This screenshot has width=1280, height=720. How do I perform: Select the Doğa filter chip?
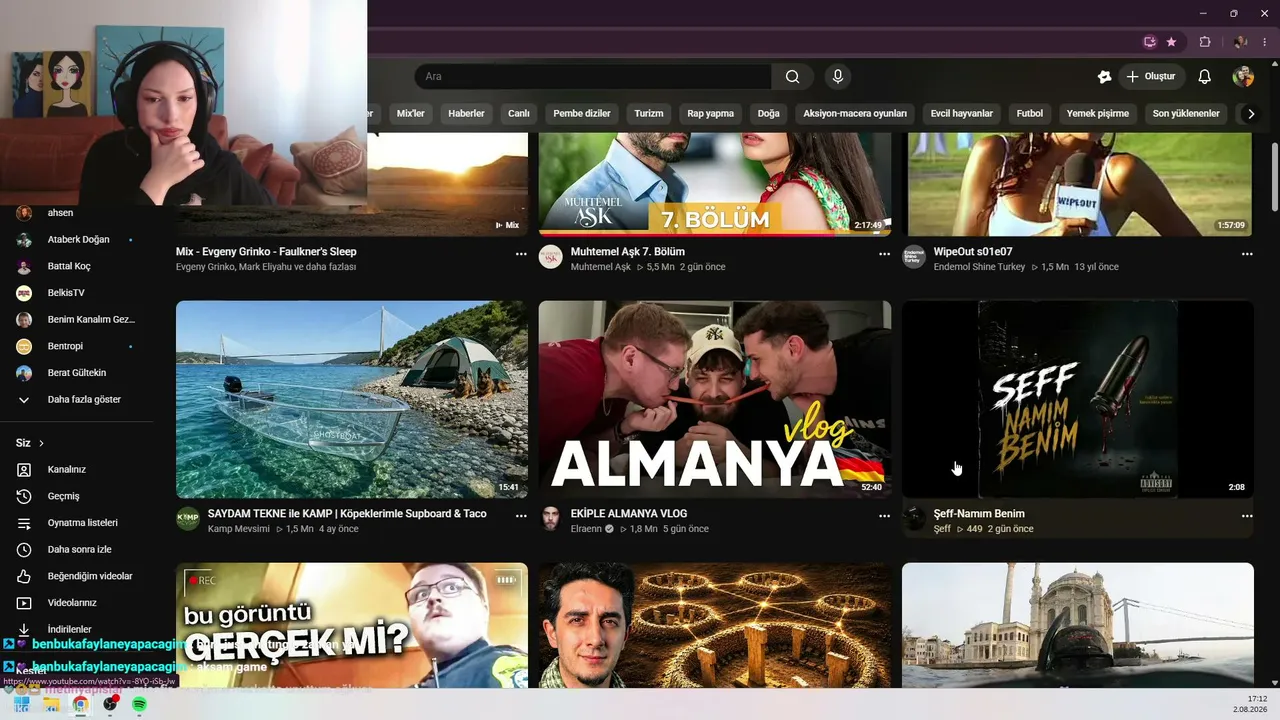click(768, 114)
